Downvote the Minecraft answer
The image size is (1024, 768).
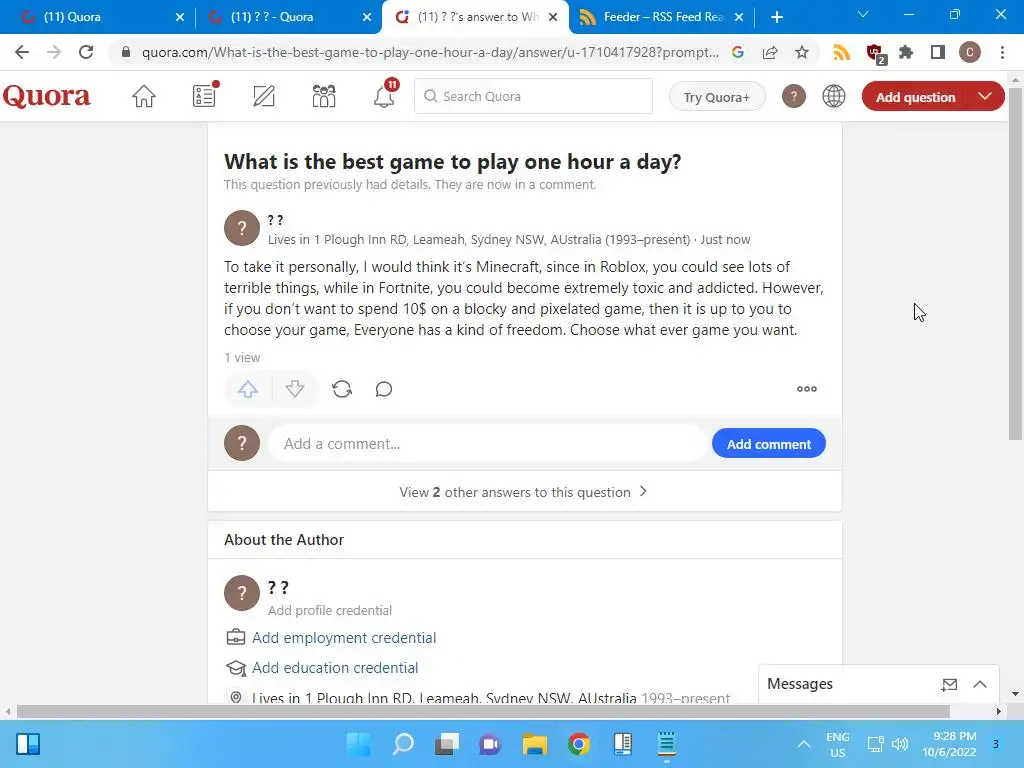(295, 389)
